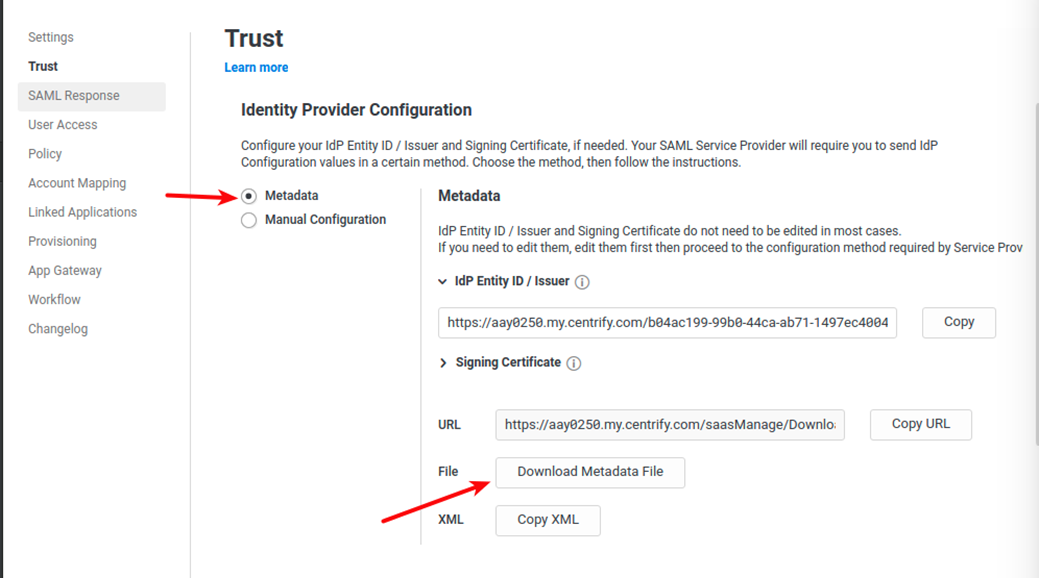Viewport: 1039px width, 578px height.
Task: Expand the Signing Certificate section
Action: [444, 363]
